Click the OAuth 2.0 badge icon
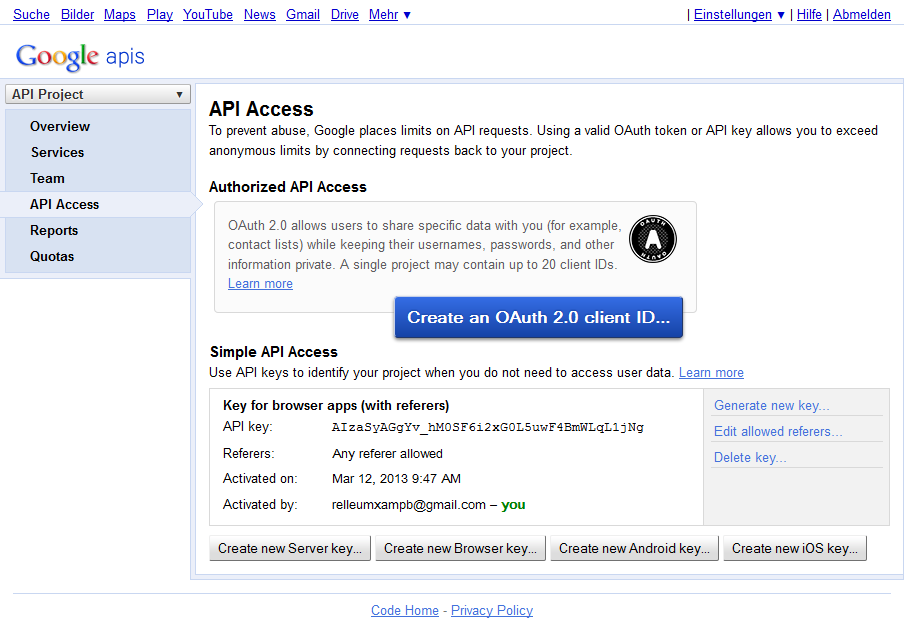The width and height of the screenshot is (904, 626). pyautogui.click(x=653, y=239)
